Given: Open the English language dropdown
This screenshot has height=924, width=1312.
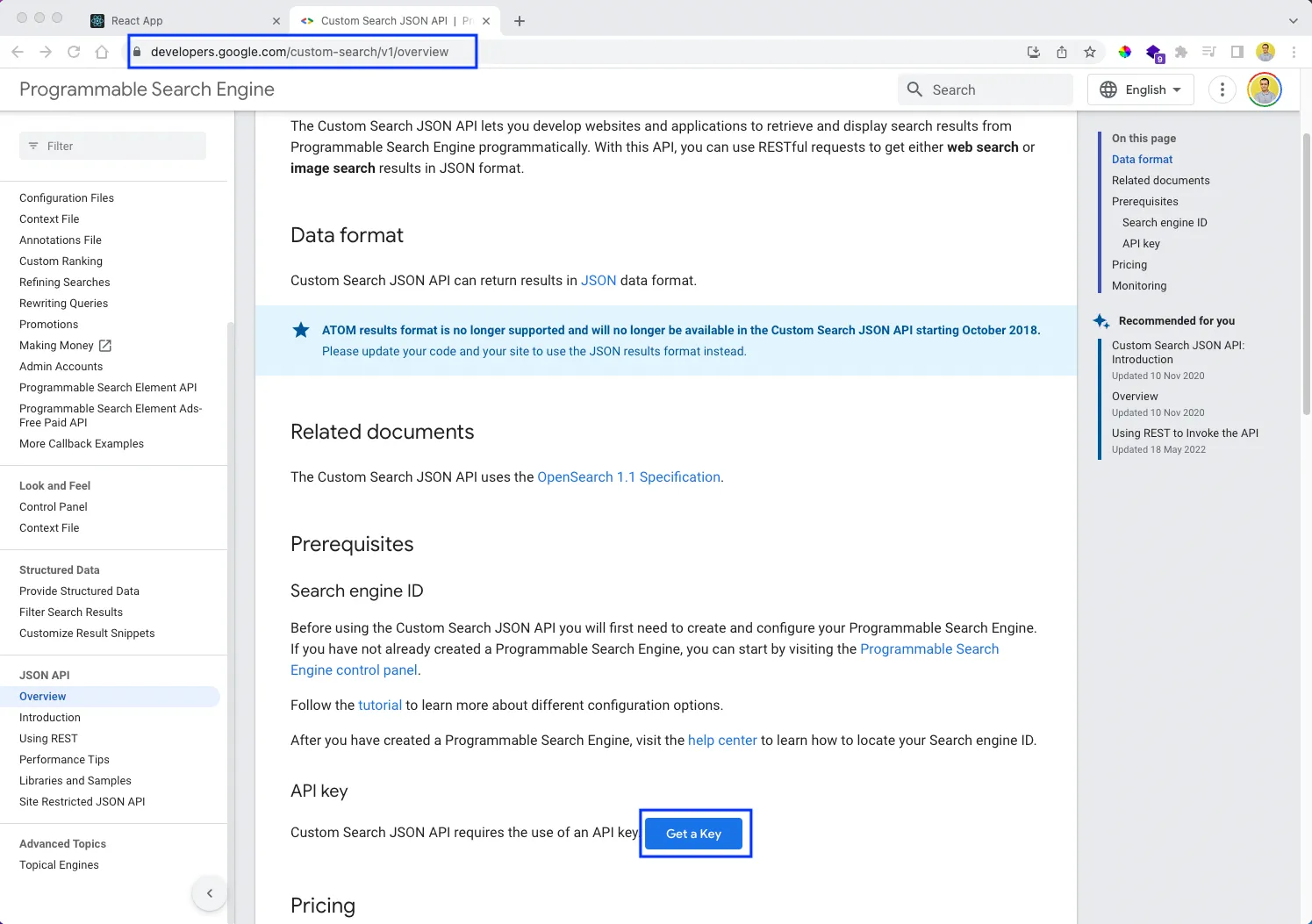Looking at the screenshot, I should [1141, 90].
